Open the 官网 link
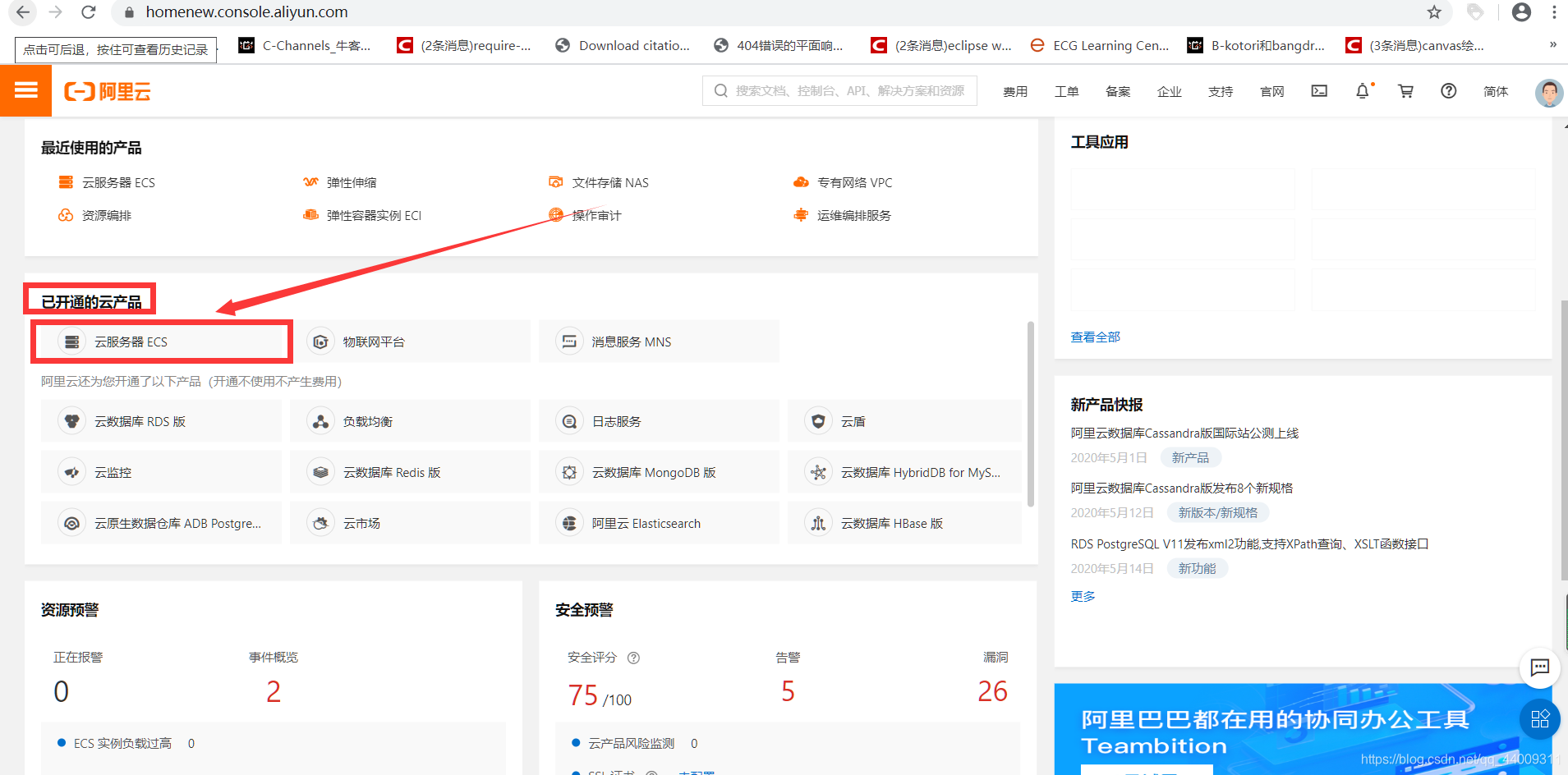This screenshot has width=1568, height=775. click(1271, 91)
